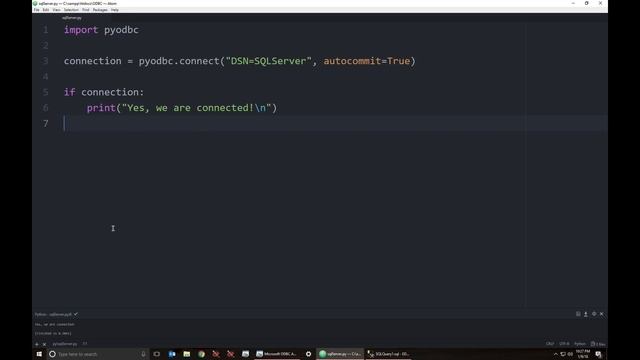640x360 pixels.
Task: Switch to SQLQuery1.sql taskbar window
Action: click(388, 354)
